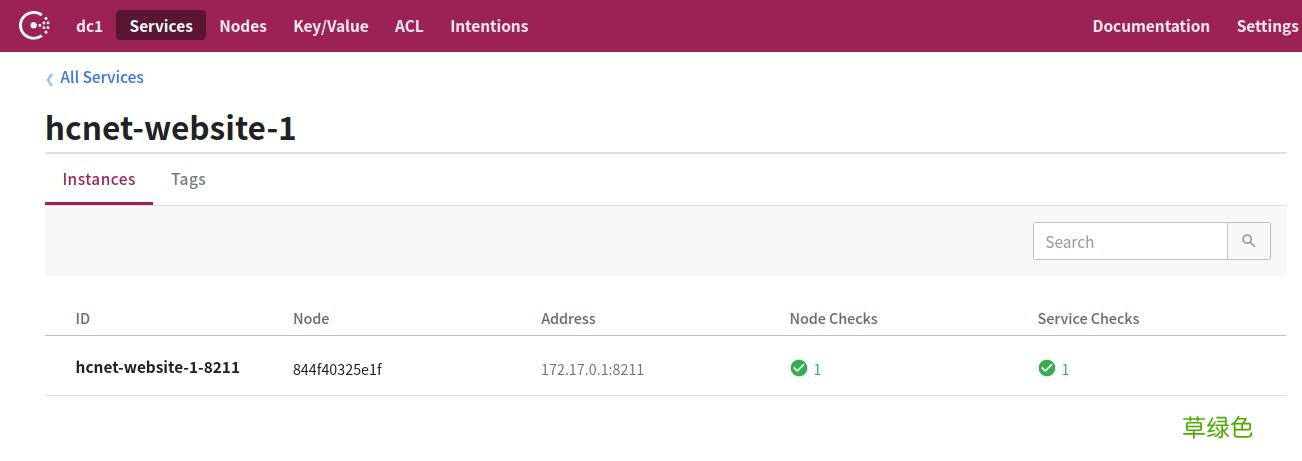
Task: Open the Documentation link
Action: point(1151,26)
